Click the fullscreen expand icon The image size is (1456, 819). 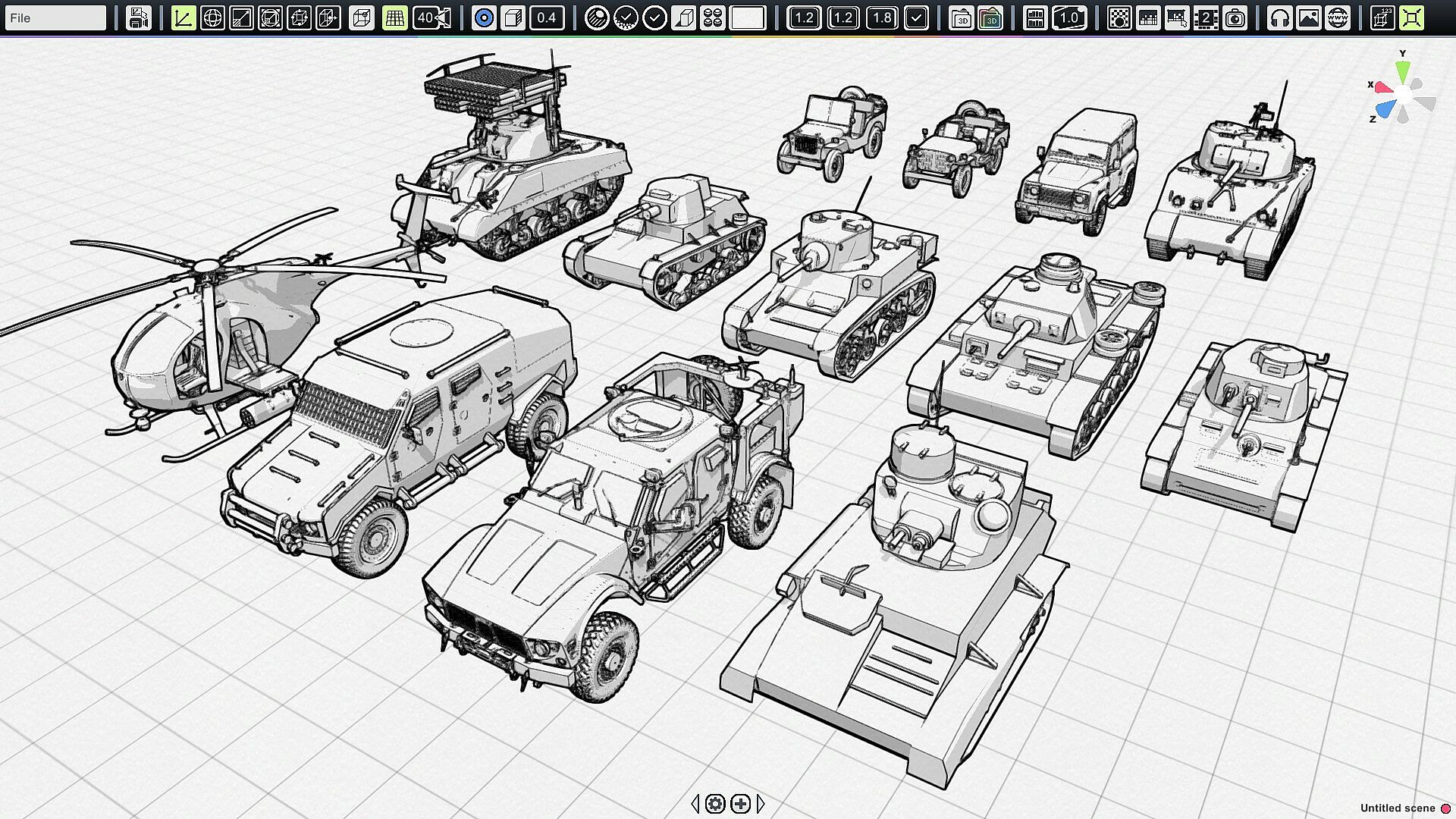tap(1411, 17)
